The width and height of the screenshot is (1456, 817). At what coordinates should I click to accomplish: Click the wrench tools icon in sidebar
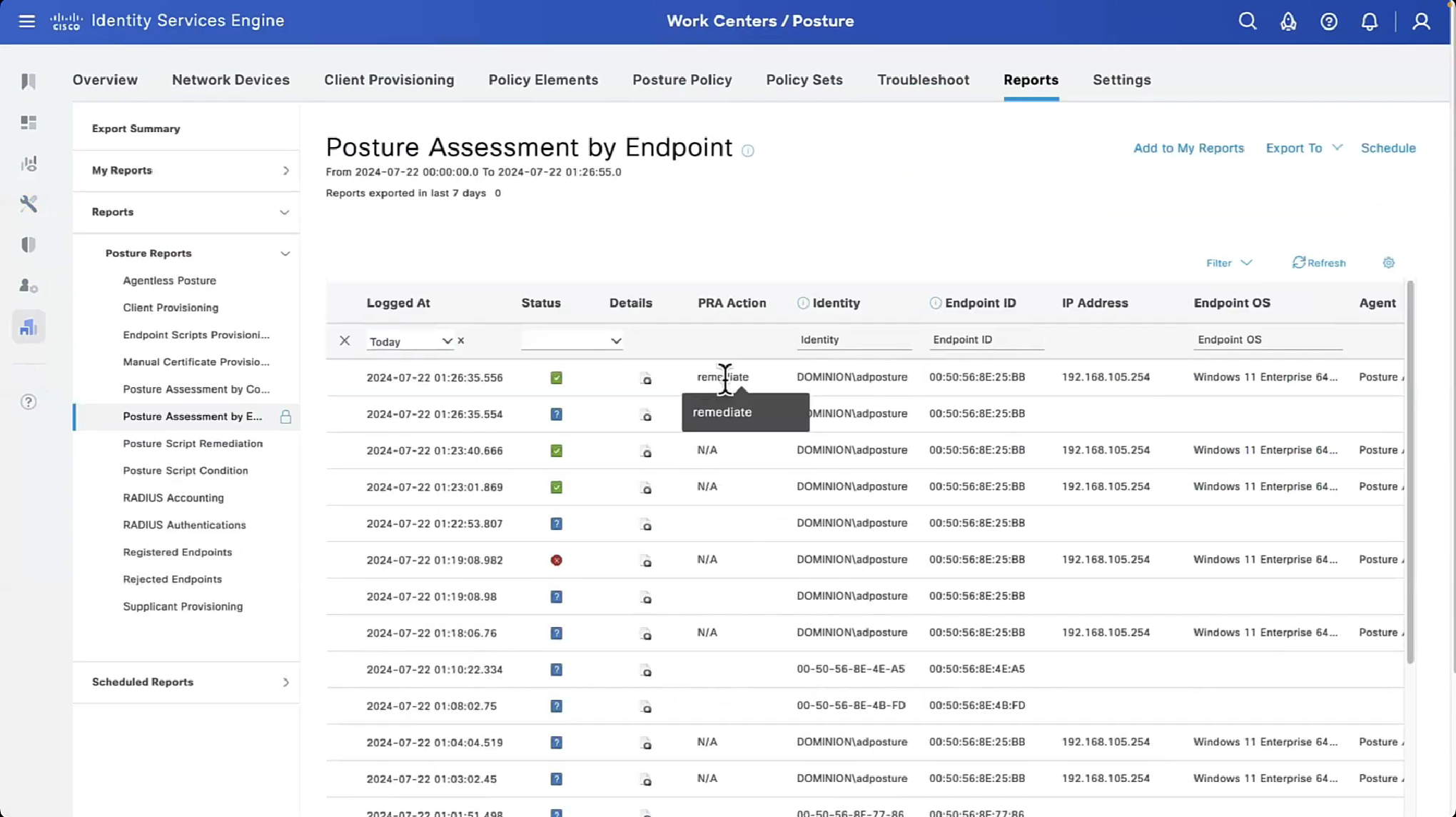coord(29,204)
